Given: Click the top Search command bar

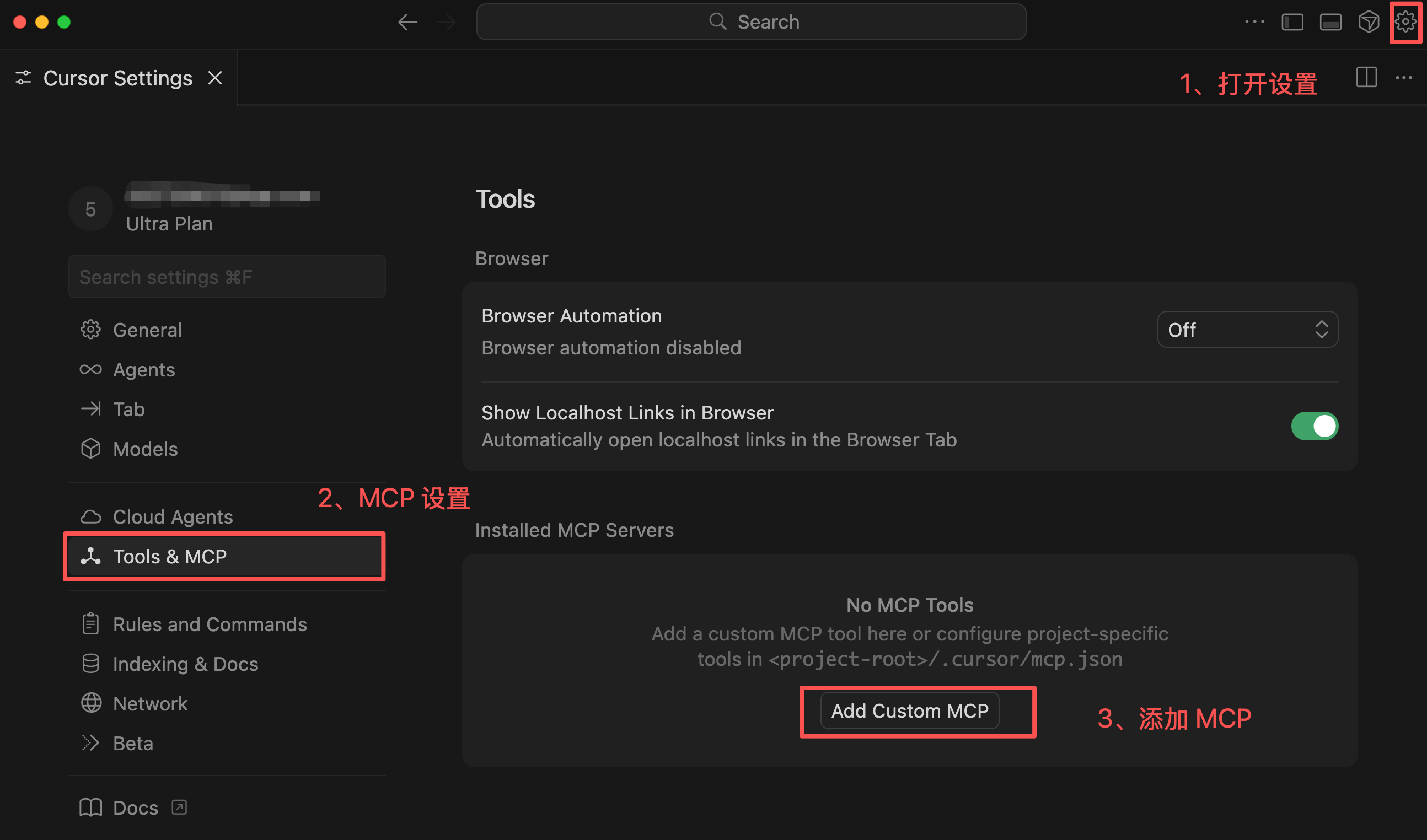Looking at the screenshot, I should (x=751, y=22).
